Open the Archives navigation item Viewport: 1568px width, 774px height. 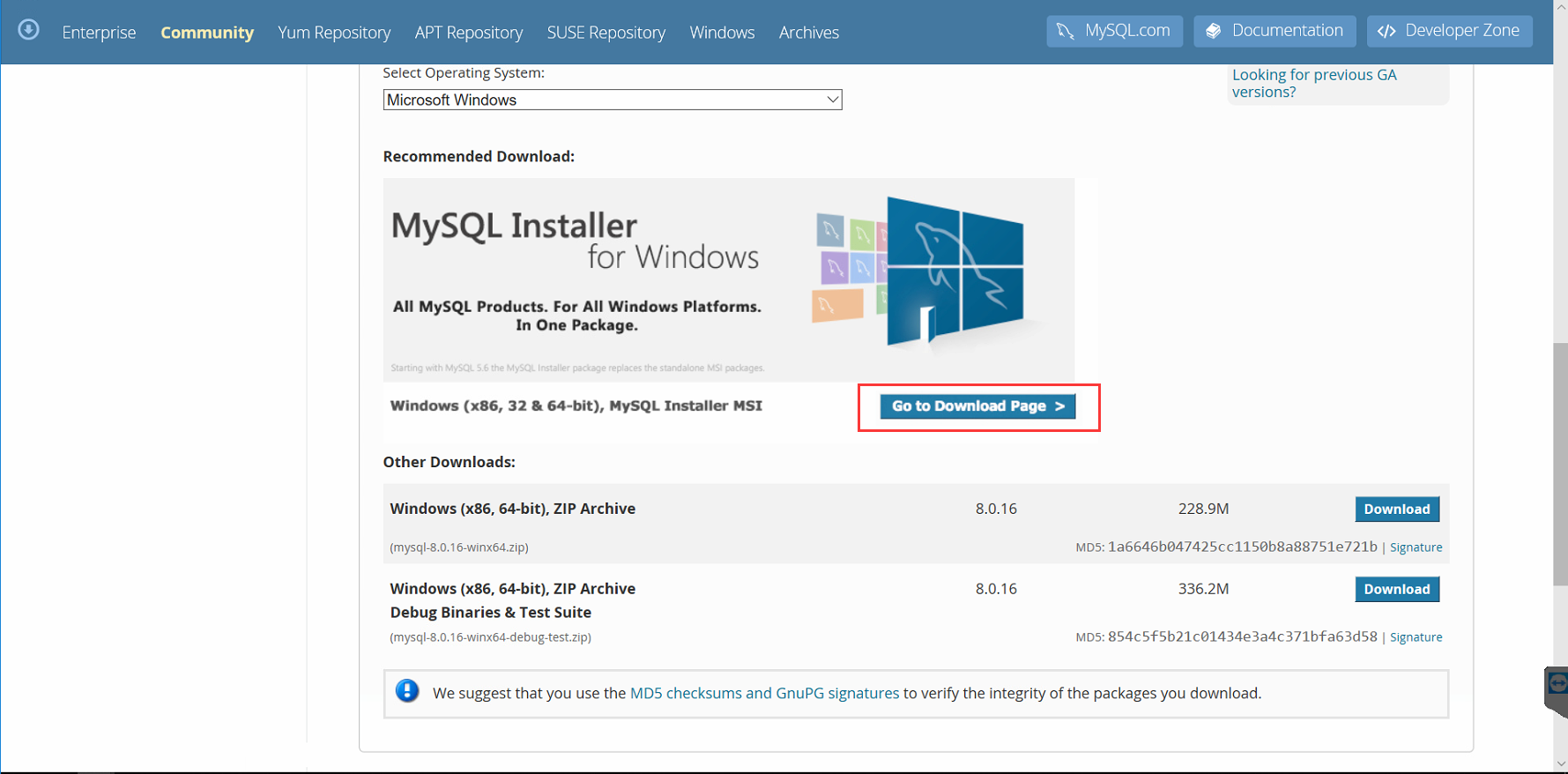[x=809, y=33]
